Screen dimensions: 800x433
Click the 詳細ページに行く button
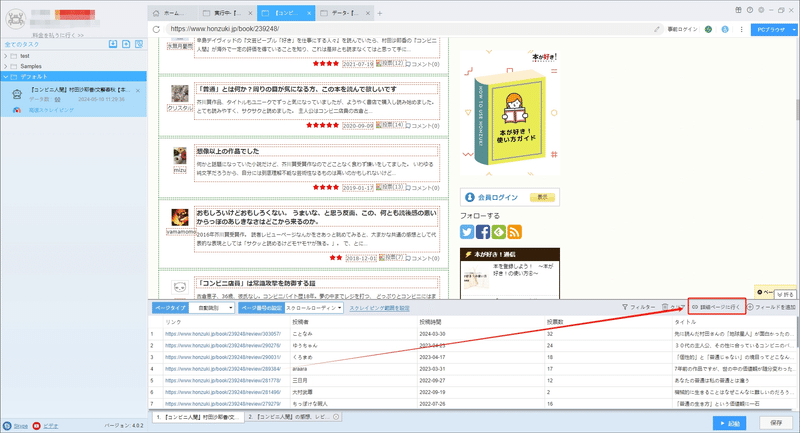tap(716, 307)
